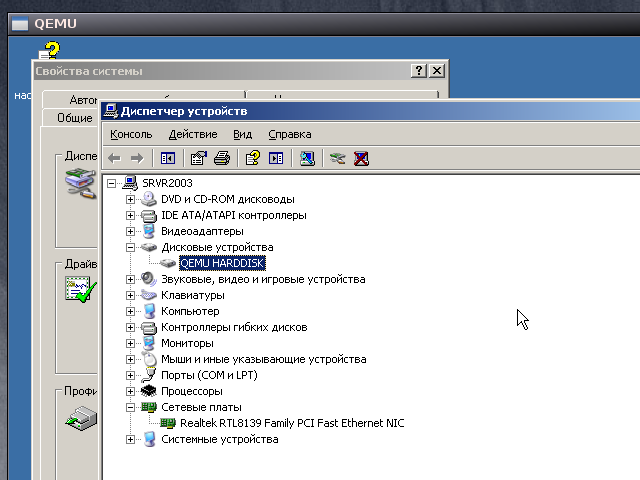Select Контроллеры гибких дисков label
The image size is (640, 480).
coord(234,327)
